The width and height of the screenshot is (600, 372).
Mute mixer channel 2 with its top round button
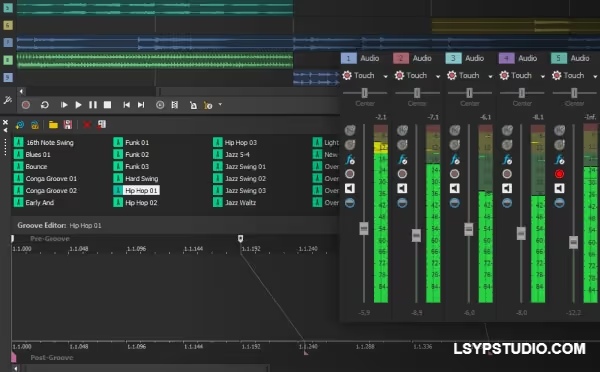pyautogui.click(x=402, y=130)
